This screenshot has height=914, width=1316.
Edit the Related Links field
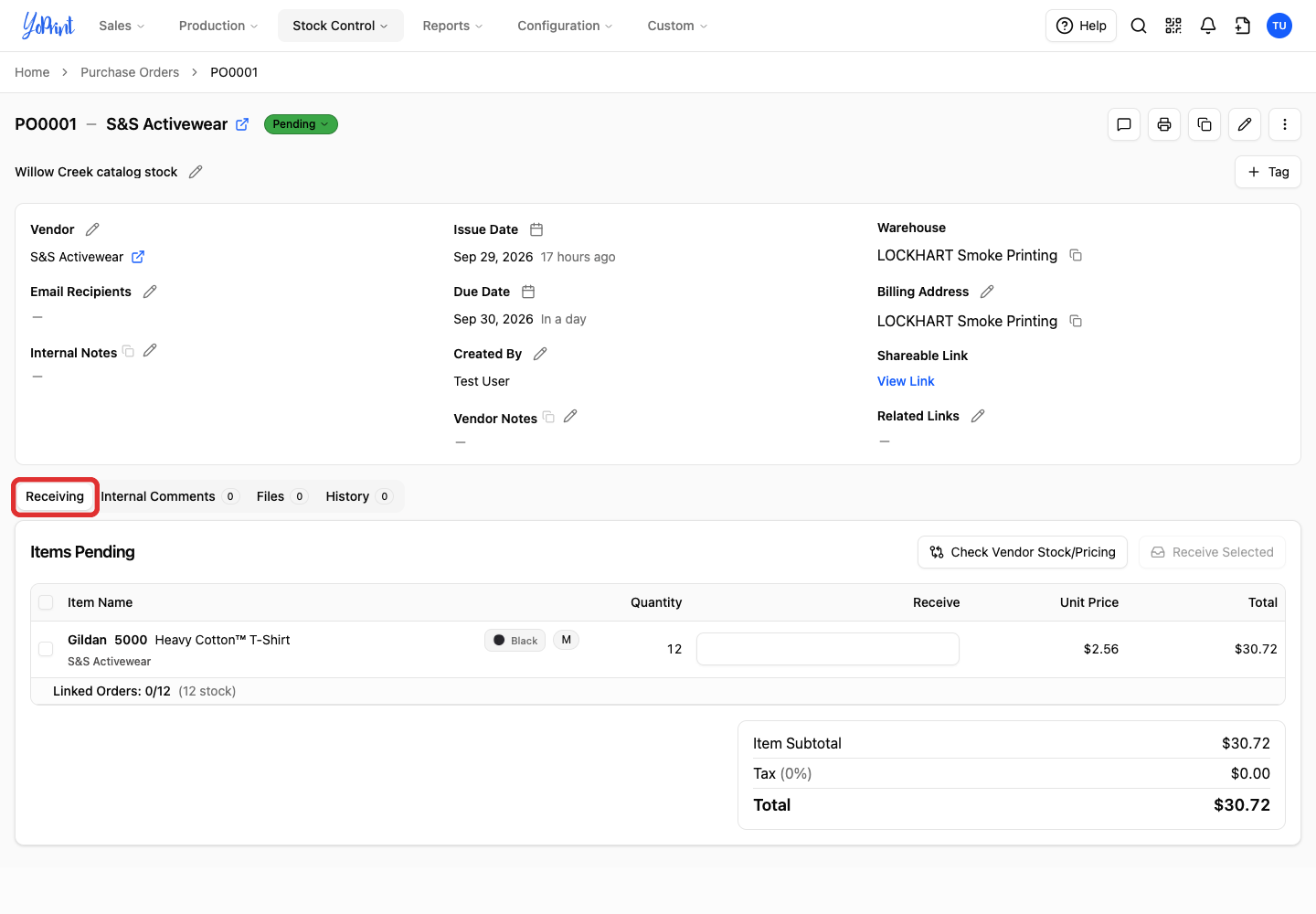(978, 416)
